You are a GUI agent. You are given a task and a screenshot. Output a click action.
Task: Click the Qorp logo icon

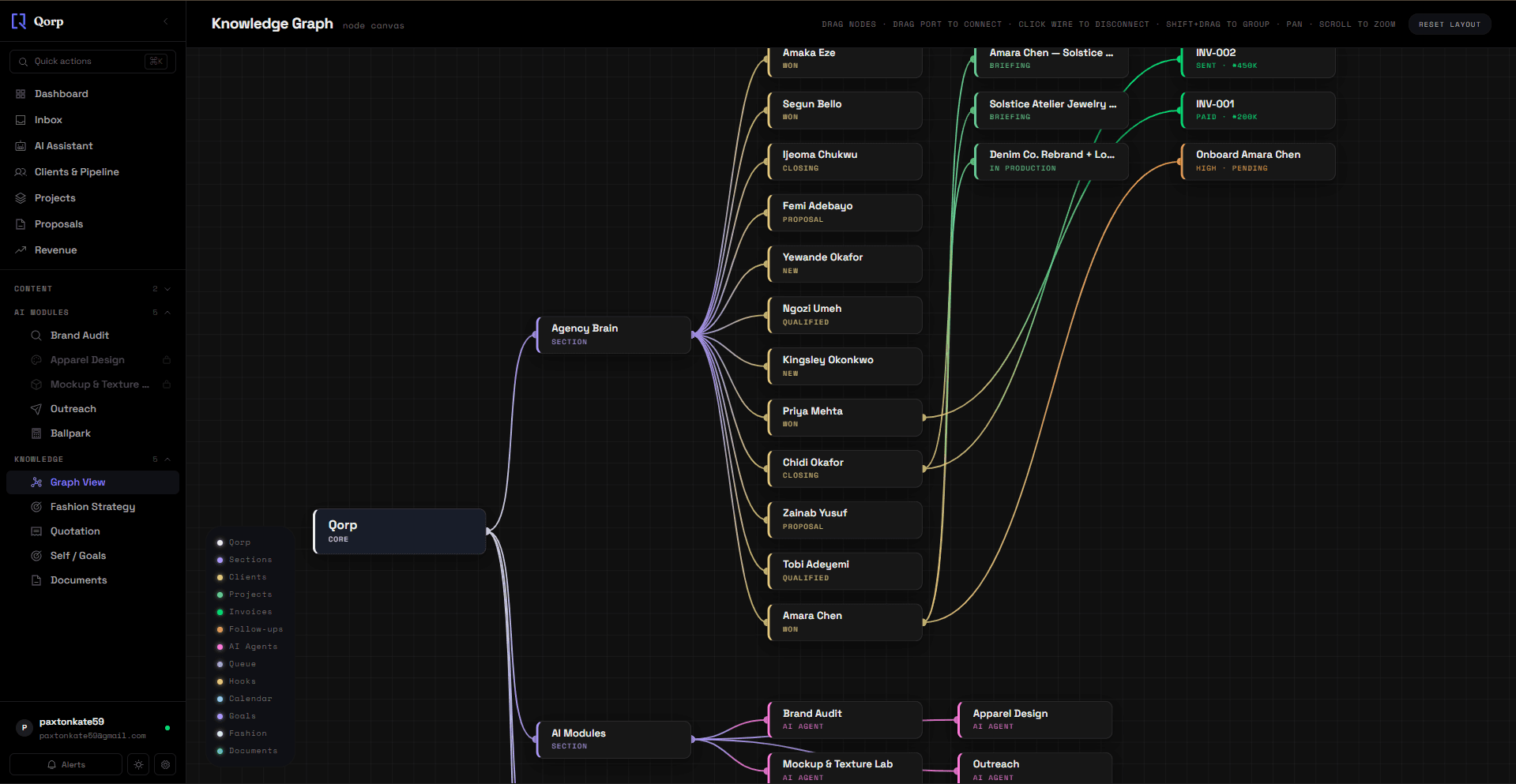[19, 21]
